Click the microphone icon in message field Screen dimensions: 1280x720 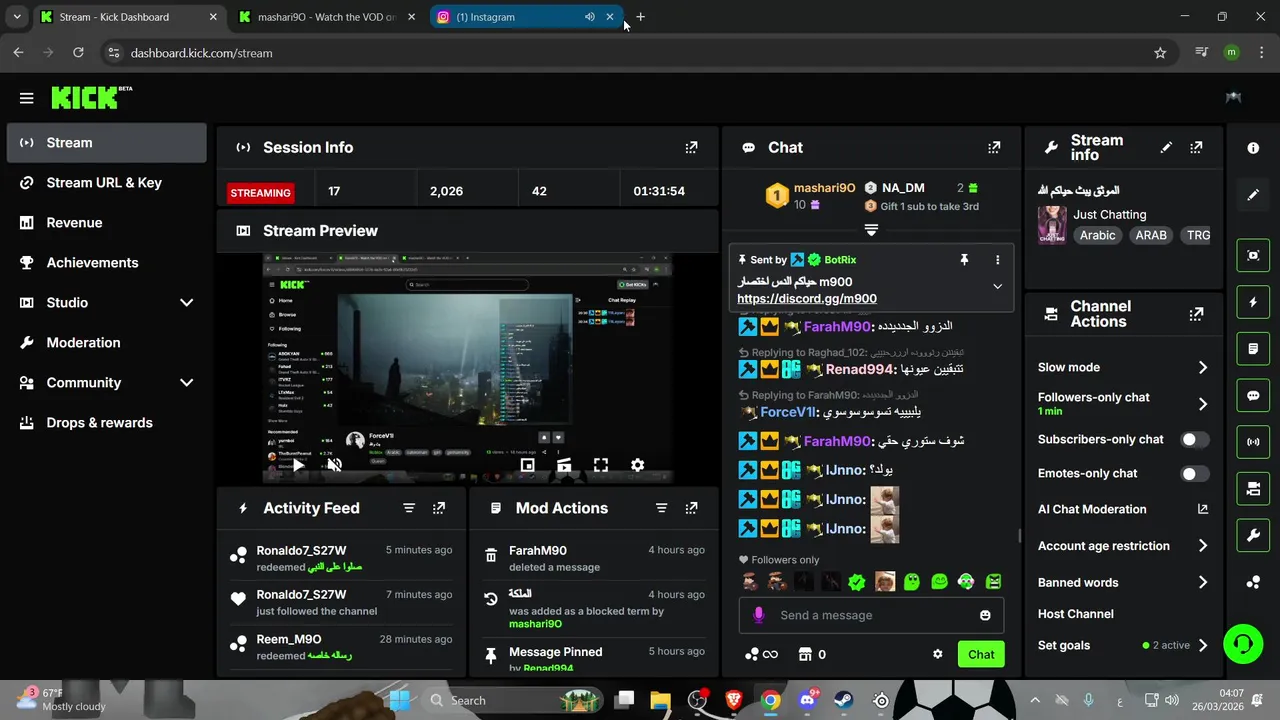click(758, 615)
